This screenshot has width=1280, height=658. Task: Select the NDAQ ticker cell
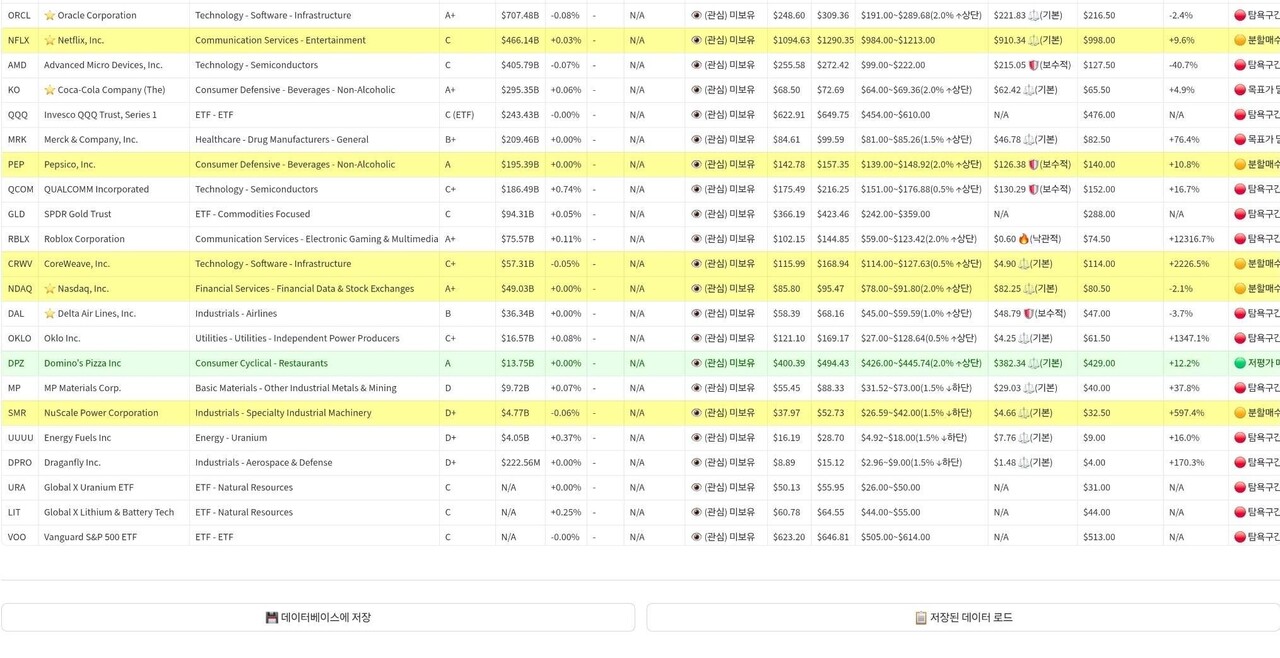pyautogui.click(x=20, y=289)
